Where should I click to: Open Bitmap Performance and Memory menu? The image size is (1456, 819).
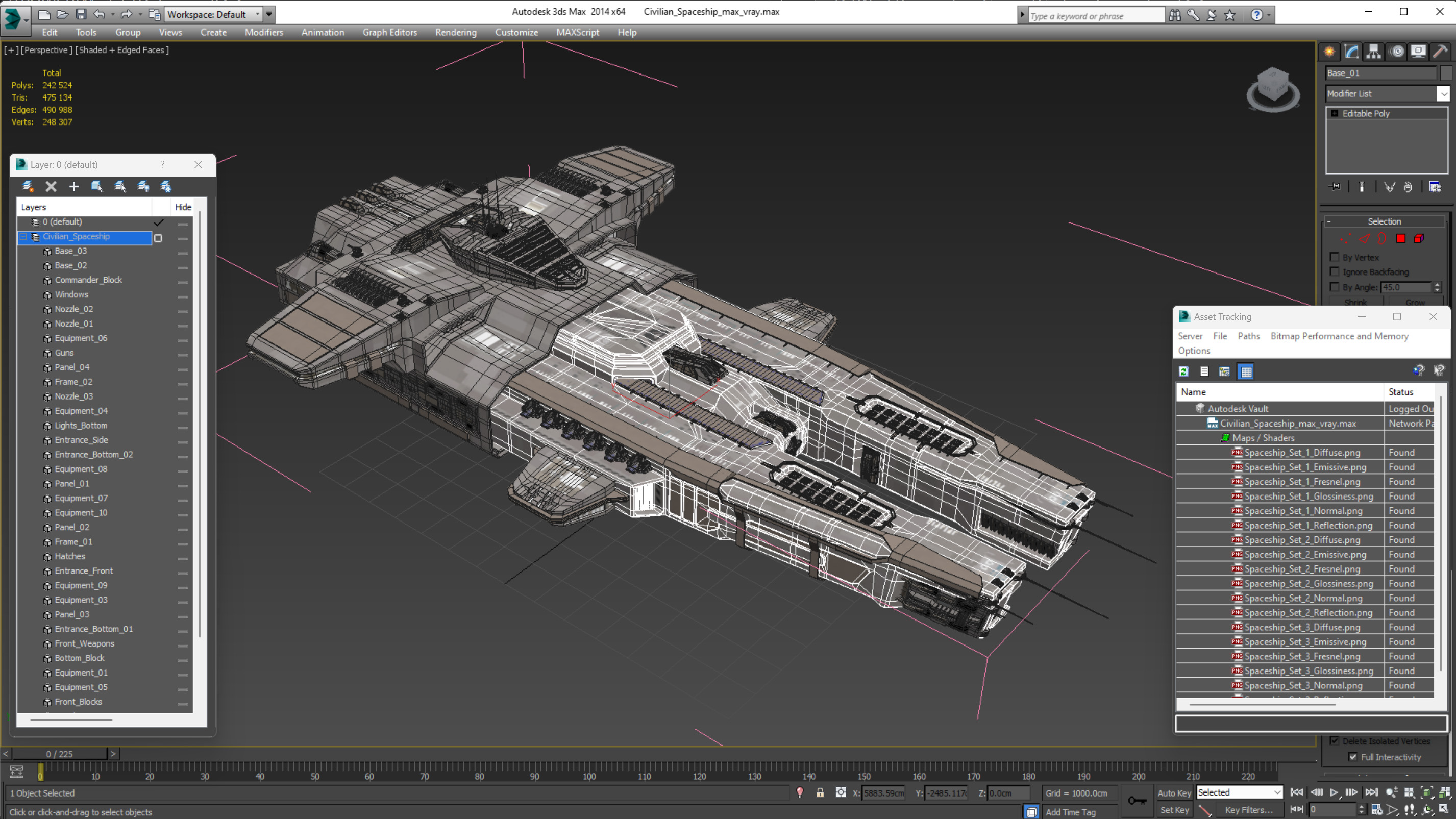1340,336
